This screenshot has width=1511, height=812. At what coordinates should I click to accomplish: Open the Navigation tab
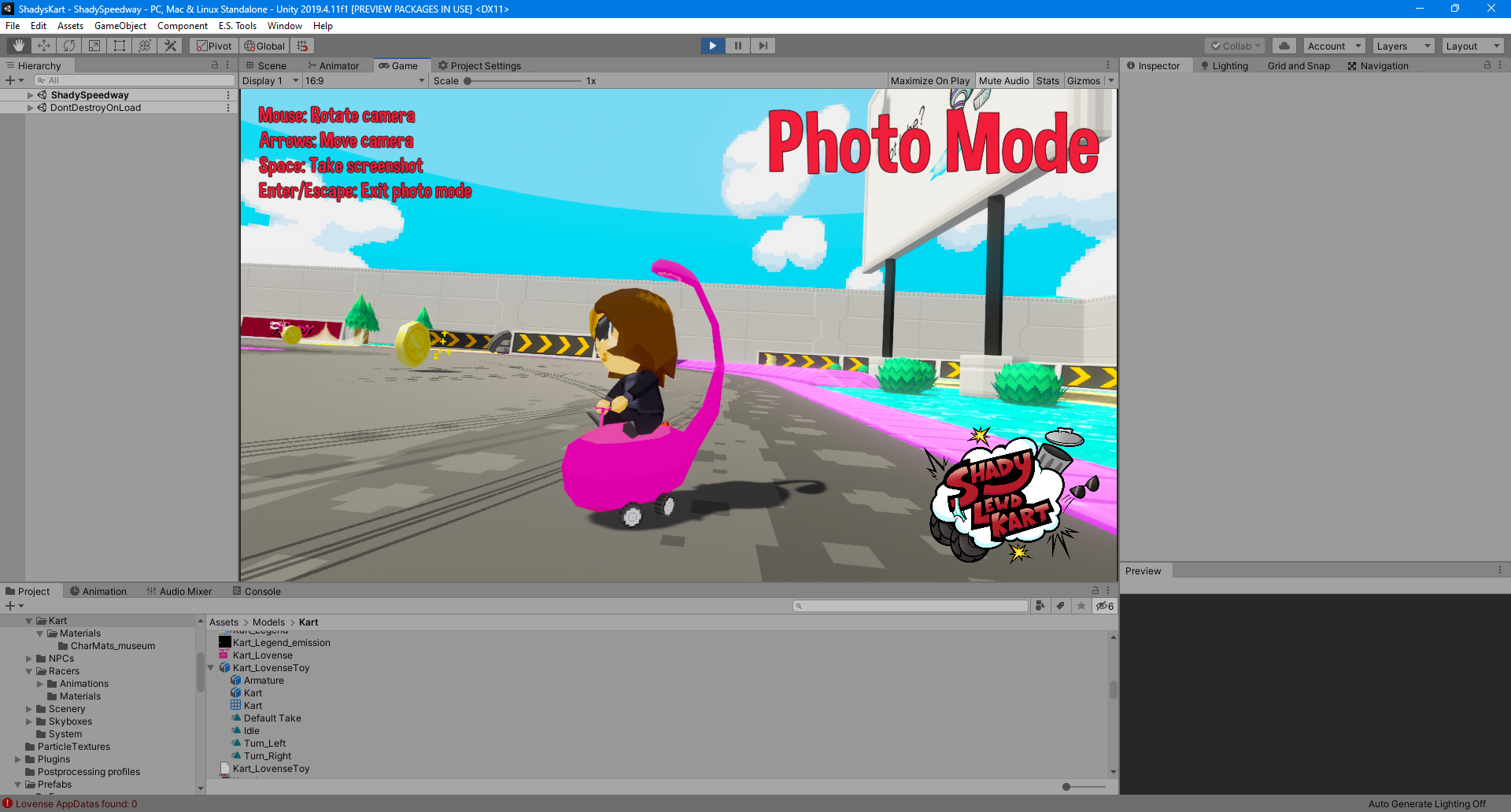tap(1378, 65)
